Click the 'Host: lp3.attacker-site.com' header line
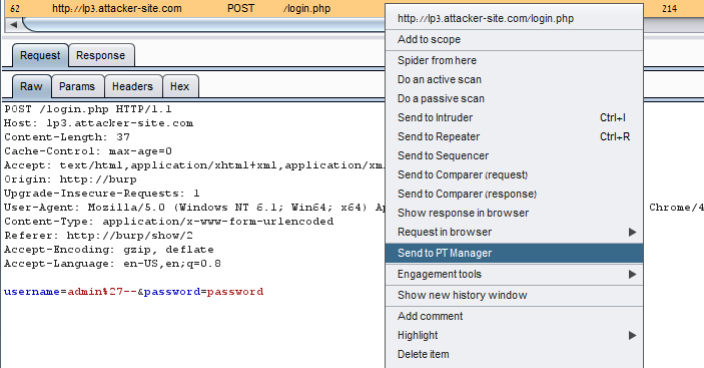The height and width of the screenshot is (368, 704). [x=99, y=123]
